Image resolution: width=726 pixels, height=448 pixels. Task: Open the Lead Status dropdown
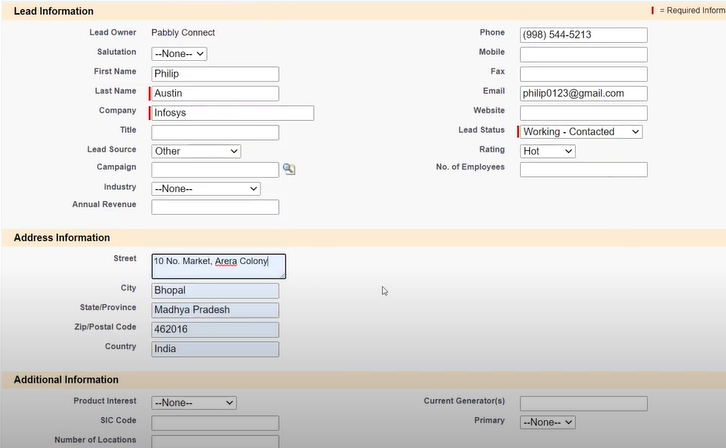pyautogui.click(x=581, y=132)
